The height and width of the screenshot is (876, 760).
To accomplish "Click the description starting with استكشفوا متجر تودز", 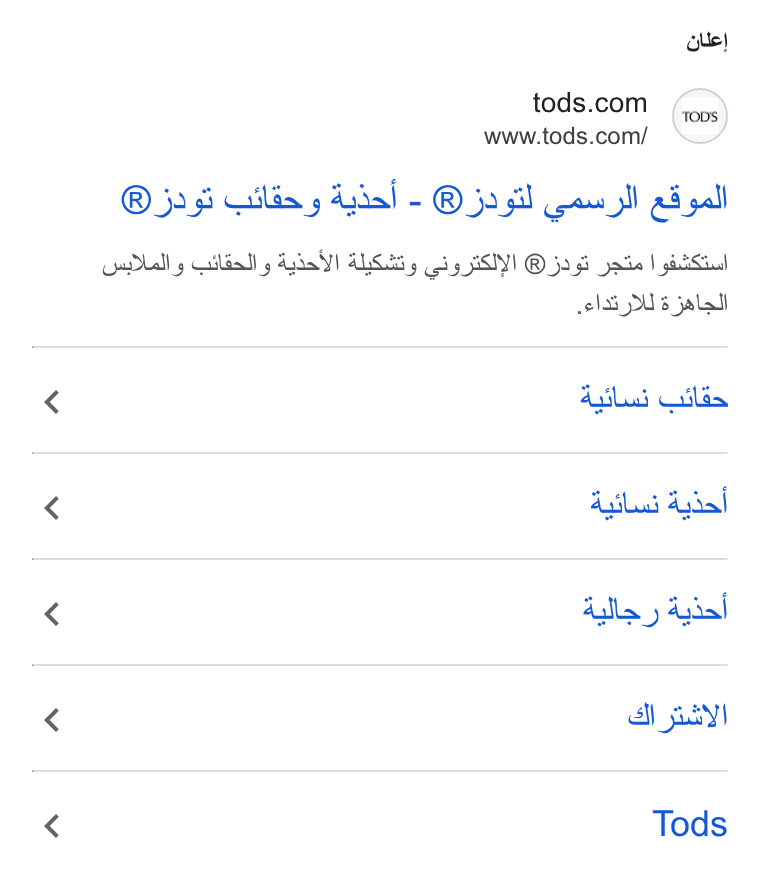I will (x=415, y=283).
